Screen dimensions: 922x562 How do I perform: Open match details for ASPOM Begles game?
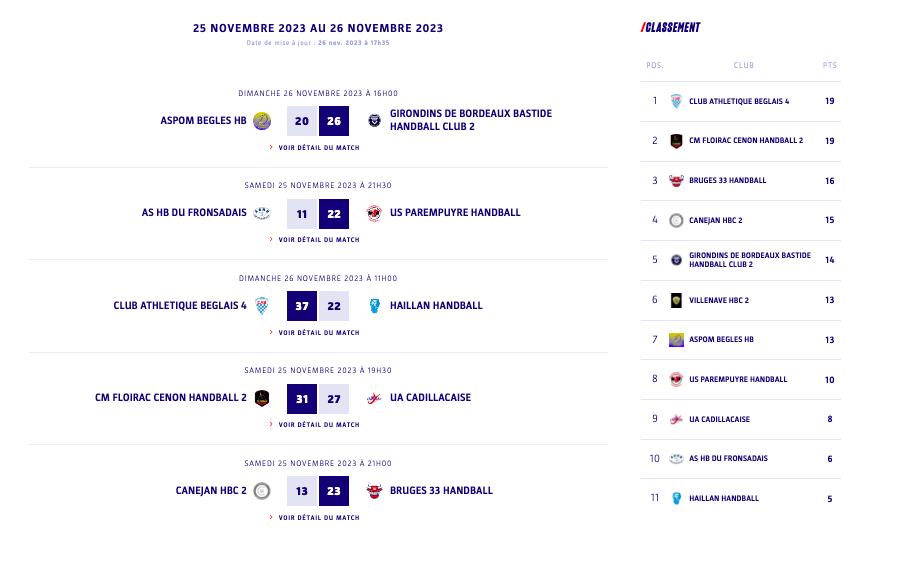(x=318, y=148)
